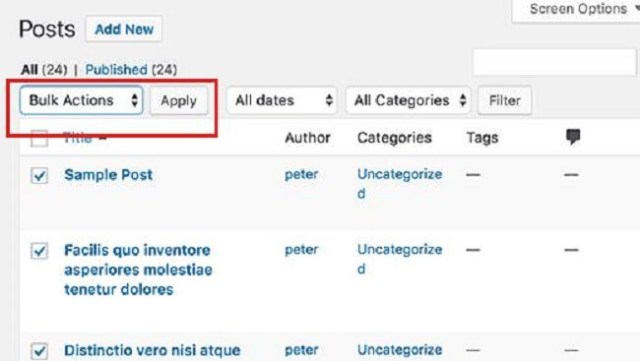The width and height of the screenshot is (640, 361).
Task: Open the Bulk Actions dropdown
Action: pyautogui.click(x=82, y=100)
